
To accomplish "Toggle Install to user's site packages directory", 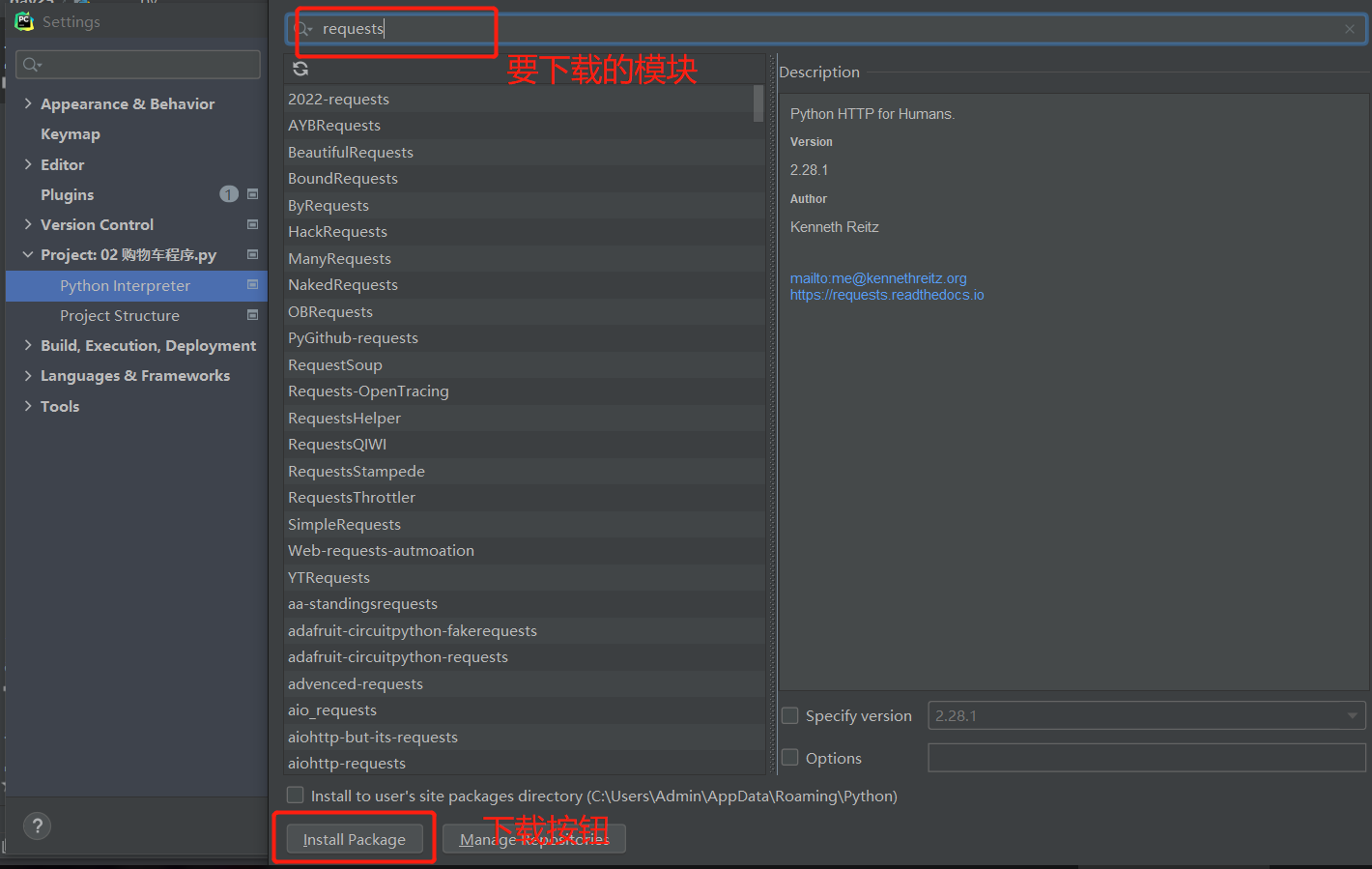I will click(296, 796).
